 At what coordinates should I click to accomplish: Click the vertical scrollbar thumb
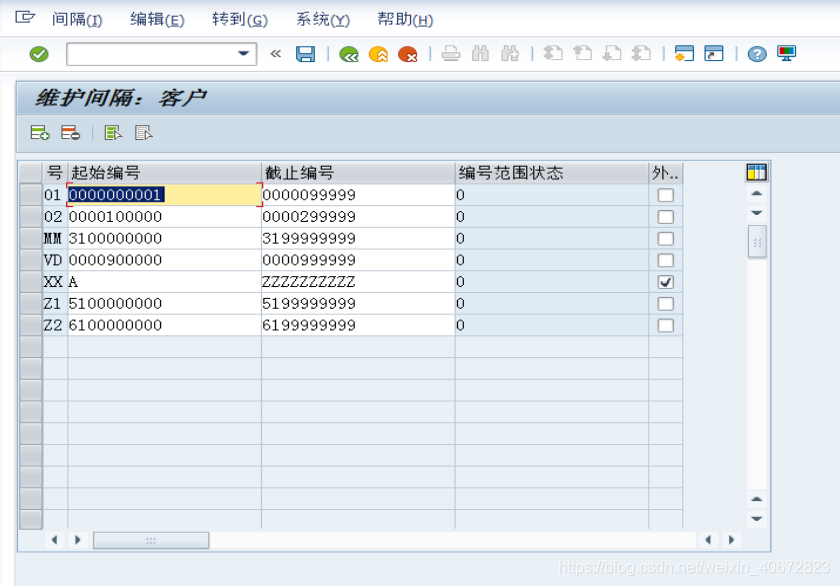click(x=757, y=242)
